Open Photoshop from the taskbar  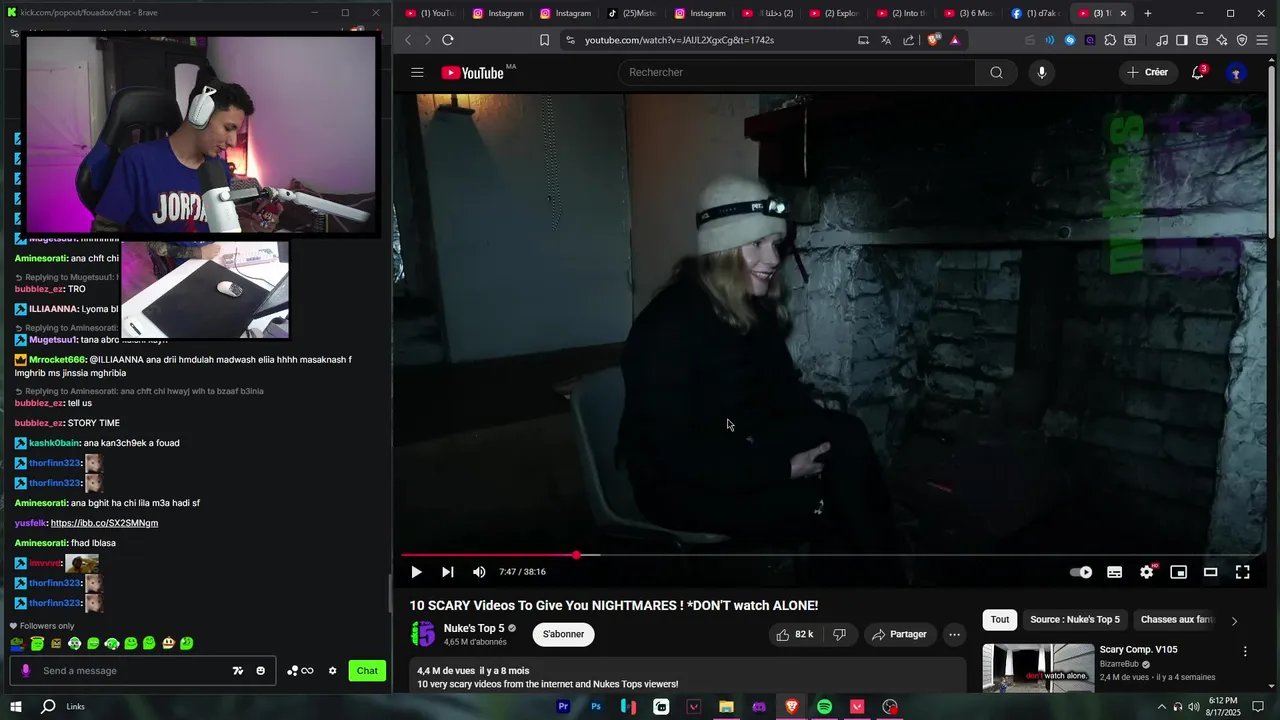tap(596, 707)
